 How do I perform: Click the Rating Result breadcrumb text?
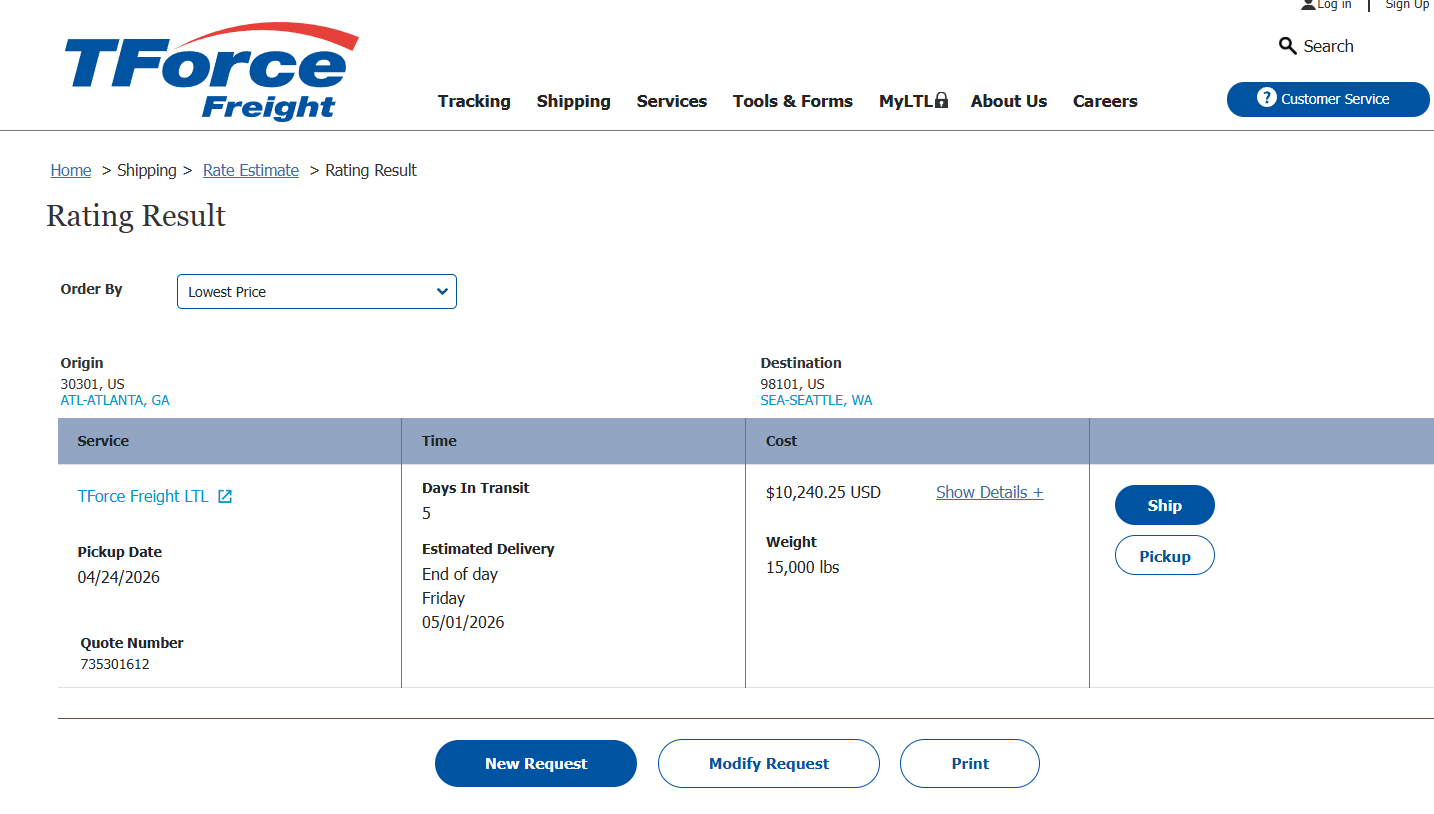[x=371, y=170]
